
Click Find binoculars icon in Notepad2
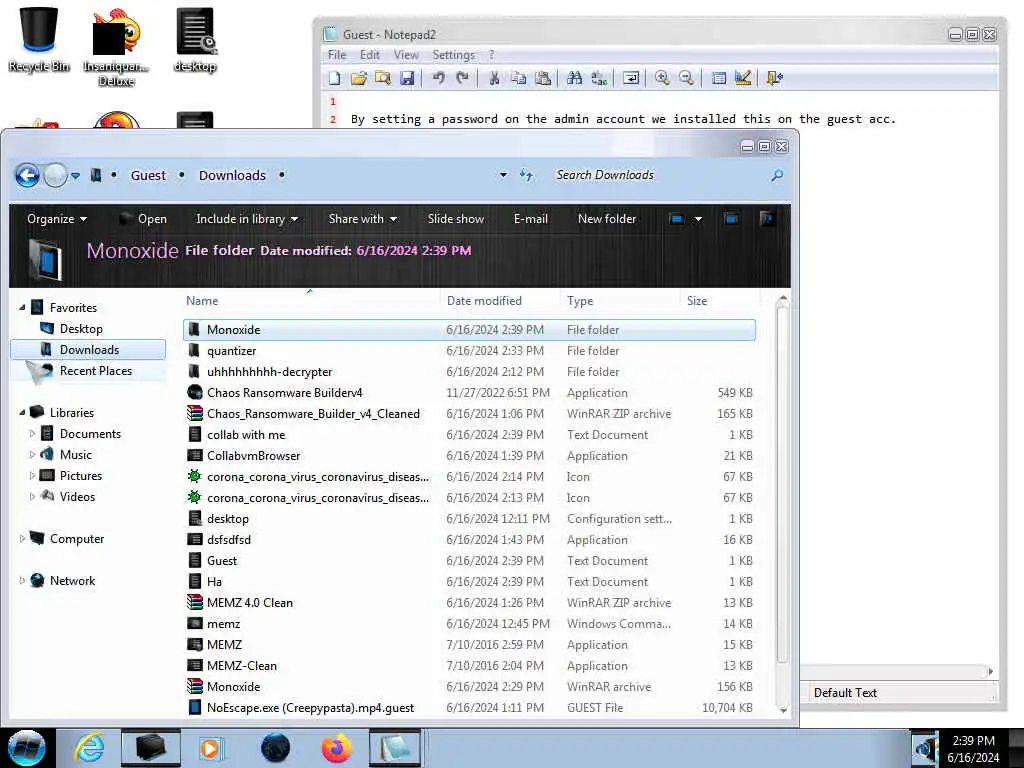click(575, 78)
